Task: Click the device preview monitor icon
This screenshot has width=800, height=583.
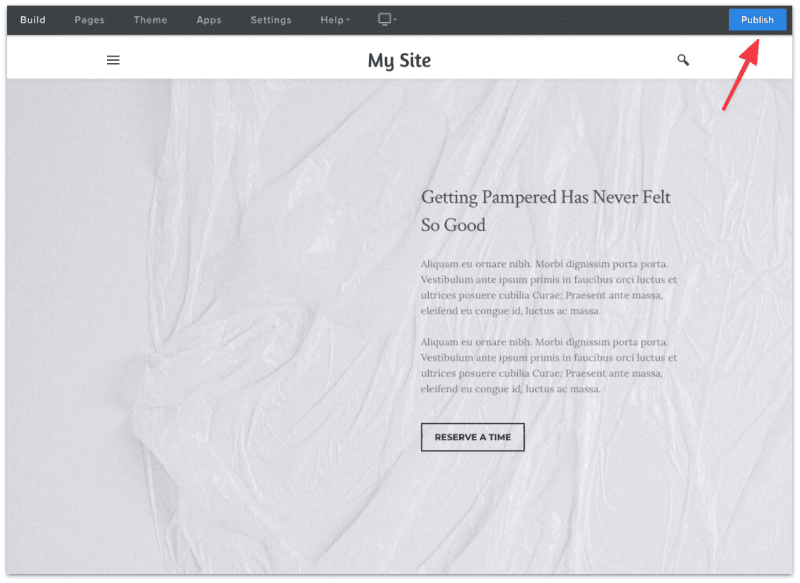Action: tap(383, 19)
